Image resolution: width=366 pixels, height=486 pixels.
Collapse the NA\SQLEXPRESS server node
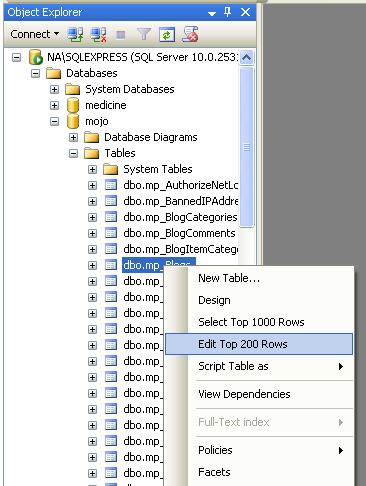(x=16, y=57)
